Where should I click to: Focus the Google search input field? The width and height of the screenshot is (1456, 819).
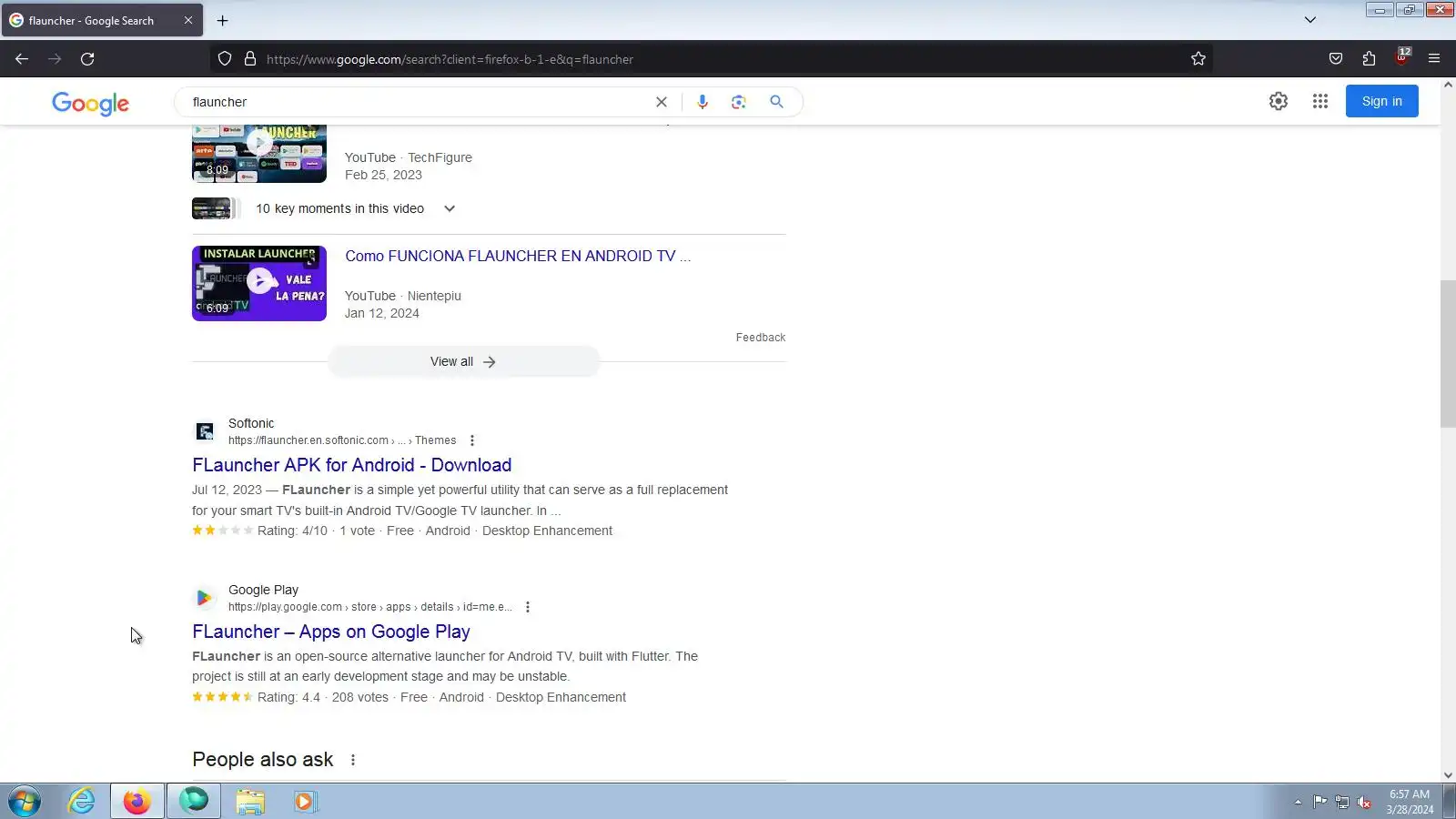tap(417, 102)
